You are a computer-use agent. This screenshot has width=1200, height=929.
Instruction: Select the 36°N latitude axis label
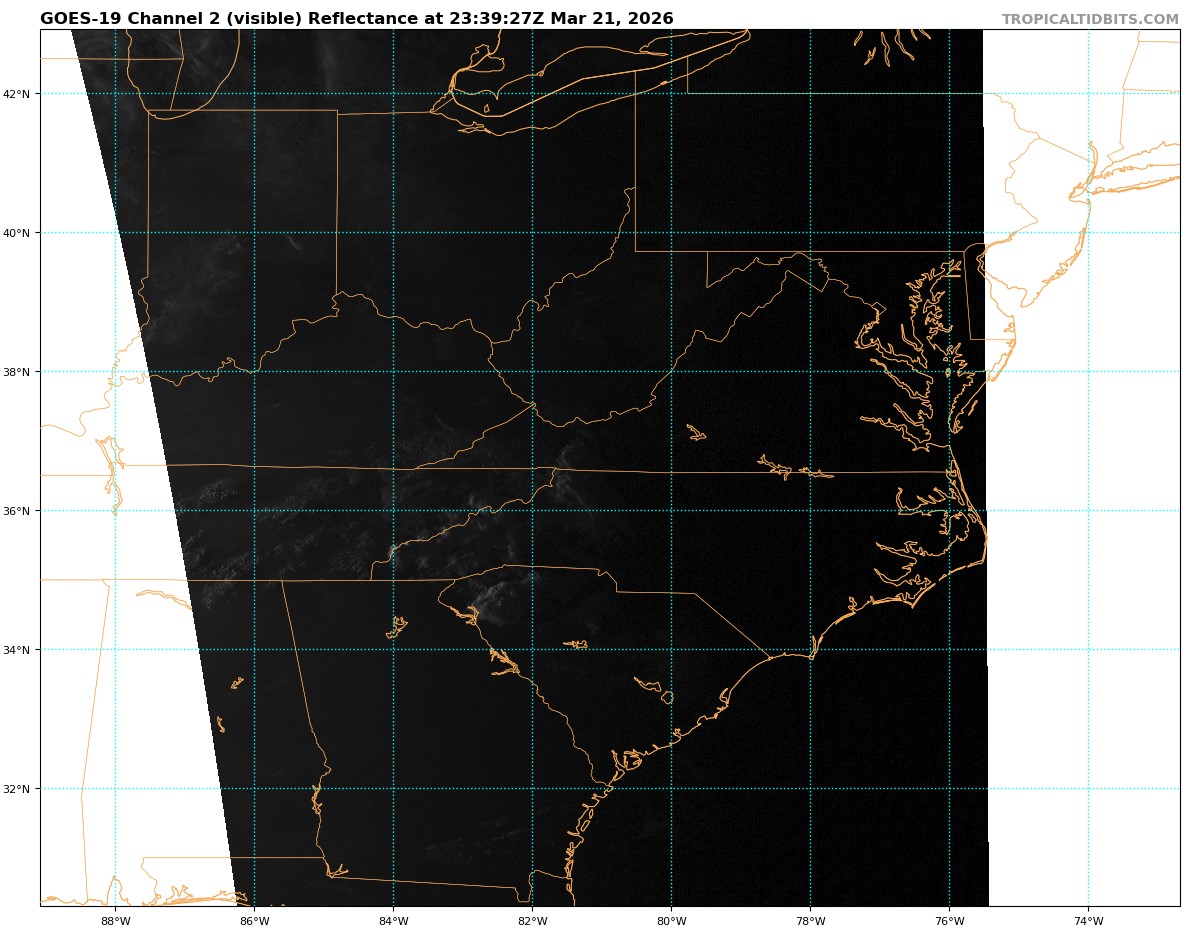pyautogui.click(x=19, y=511)
